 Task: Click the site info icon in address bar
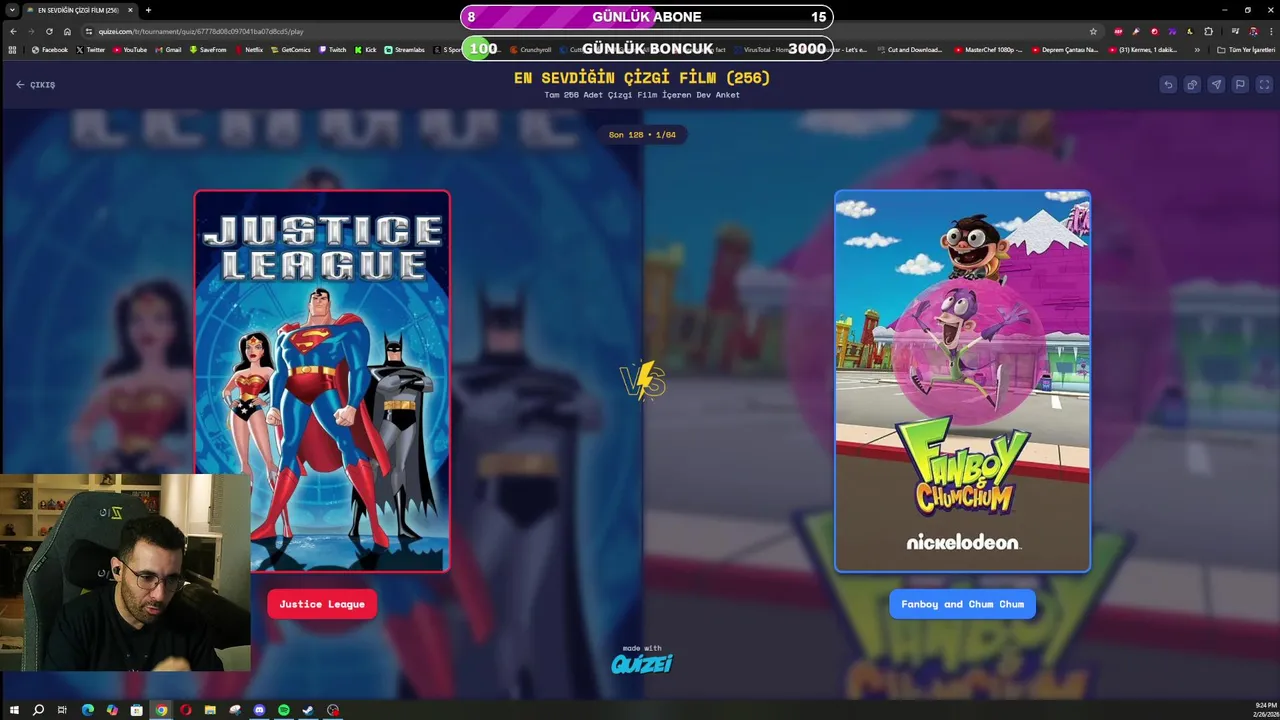tap(89, 31)
